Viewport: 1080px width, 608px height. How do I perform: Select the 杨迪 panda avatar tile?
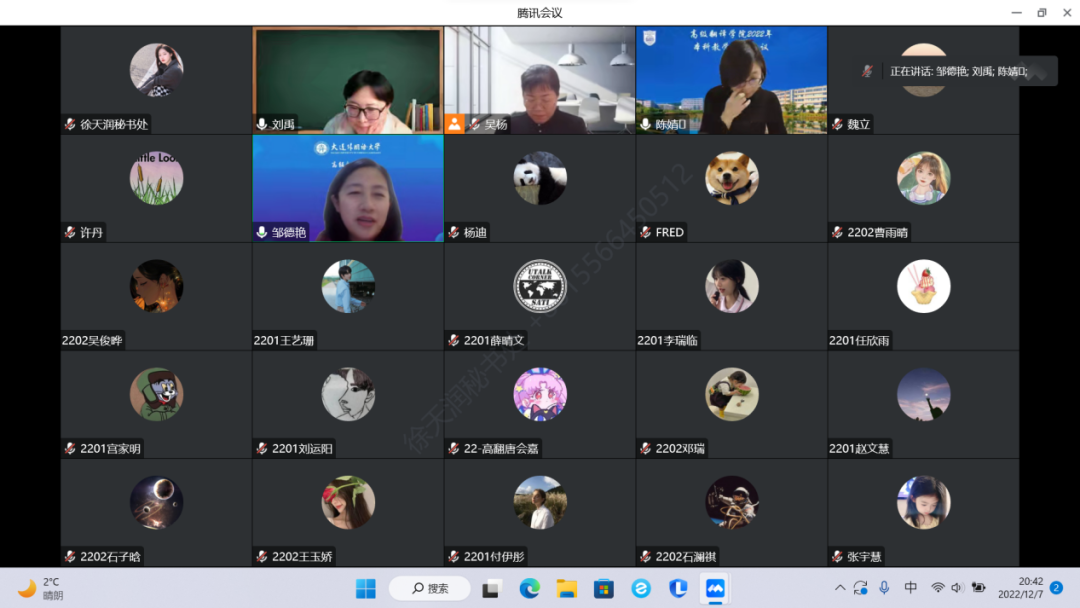tap(540, 178)
